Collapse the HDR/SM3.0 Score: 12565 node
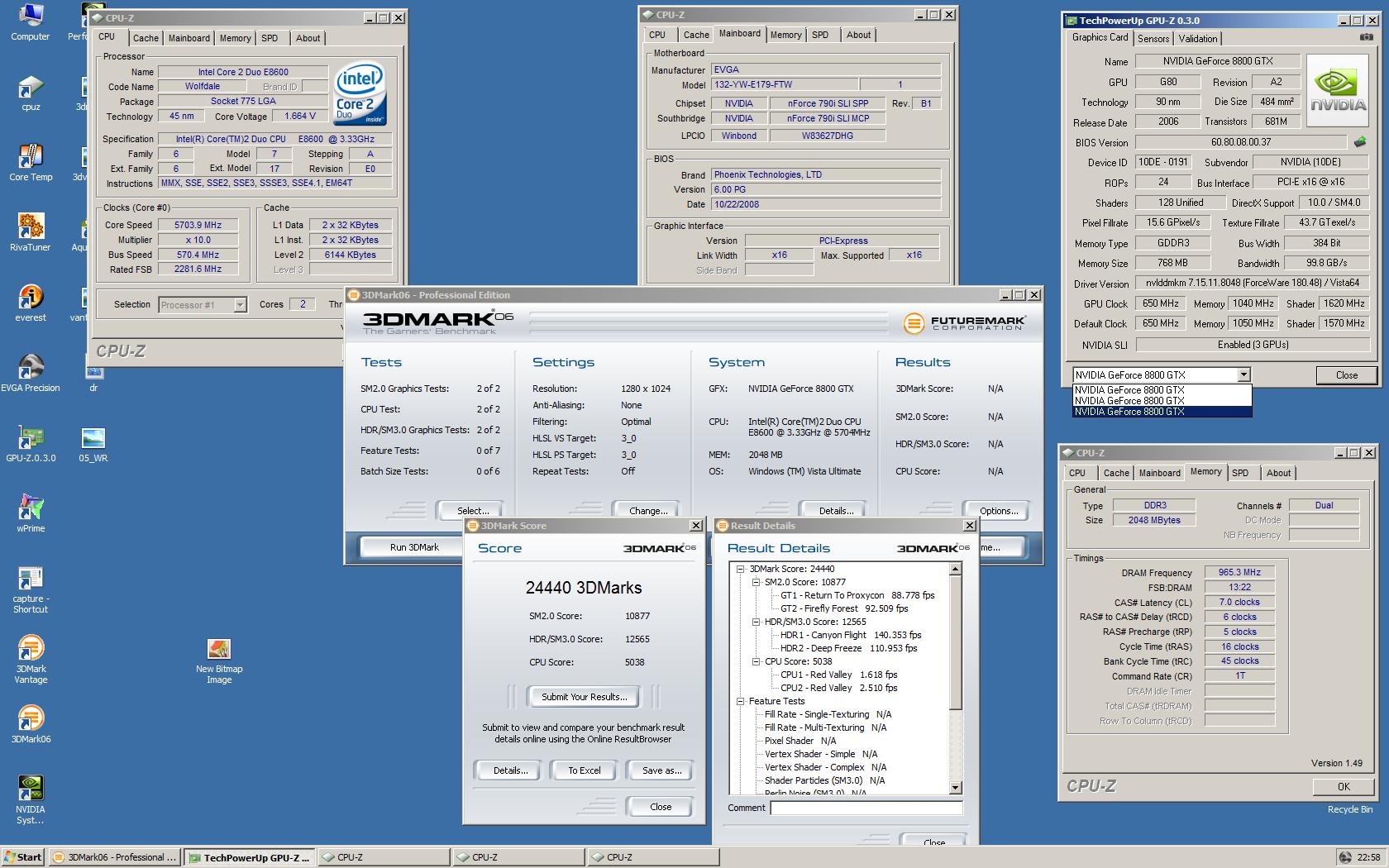The width and height of the screenshot is (1389, 868). [x=756, y=622]
